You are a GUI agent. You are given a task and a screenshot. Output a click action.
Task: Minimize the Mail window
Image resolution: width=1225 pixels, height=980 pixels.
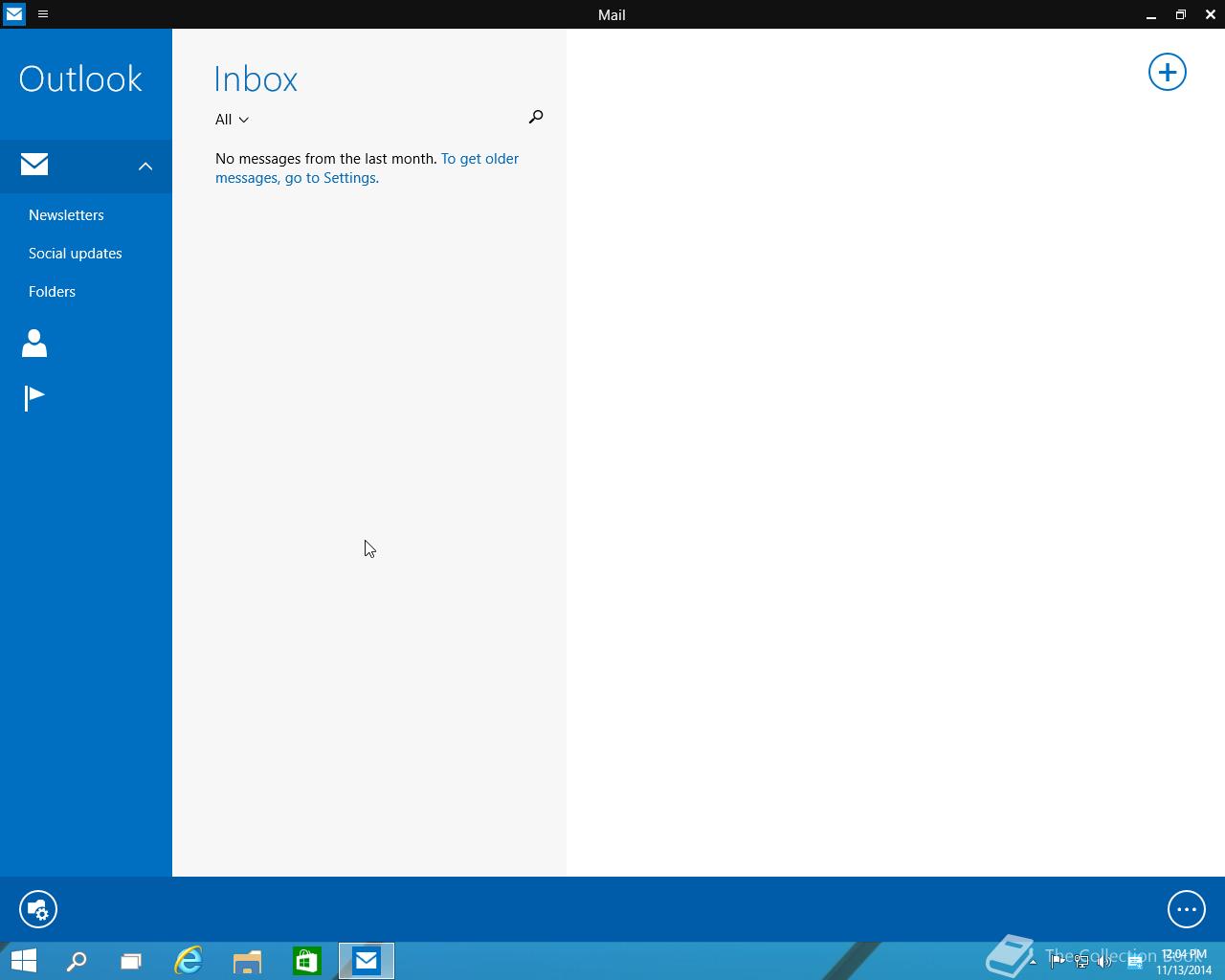tap(1151, 14)
